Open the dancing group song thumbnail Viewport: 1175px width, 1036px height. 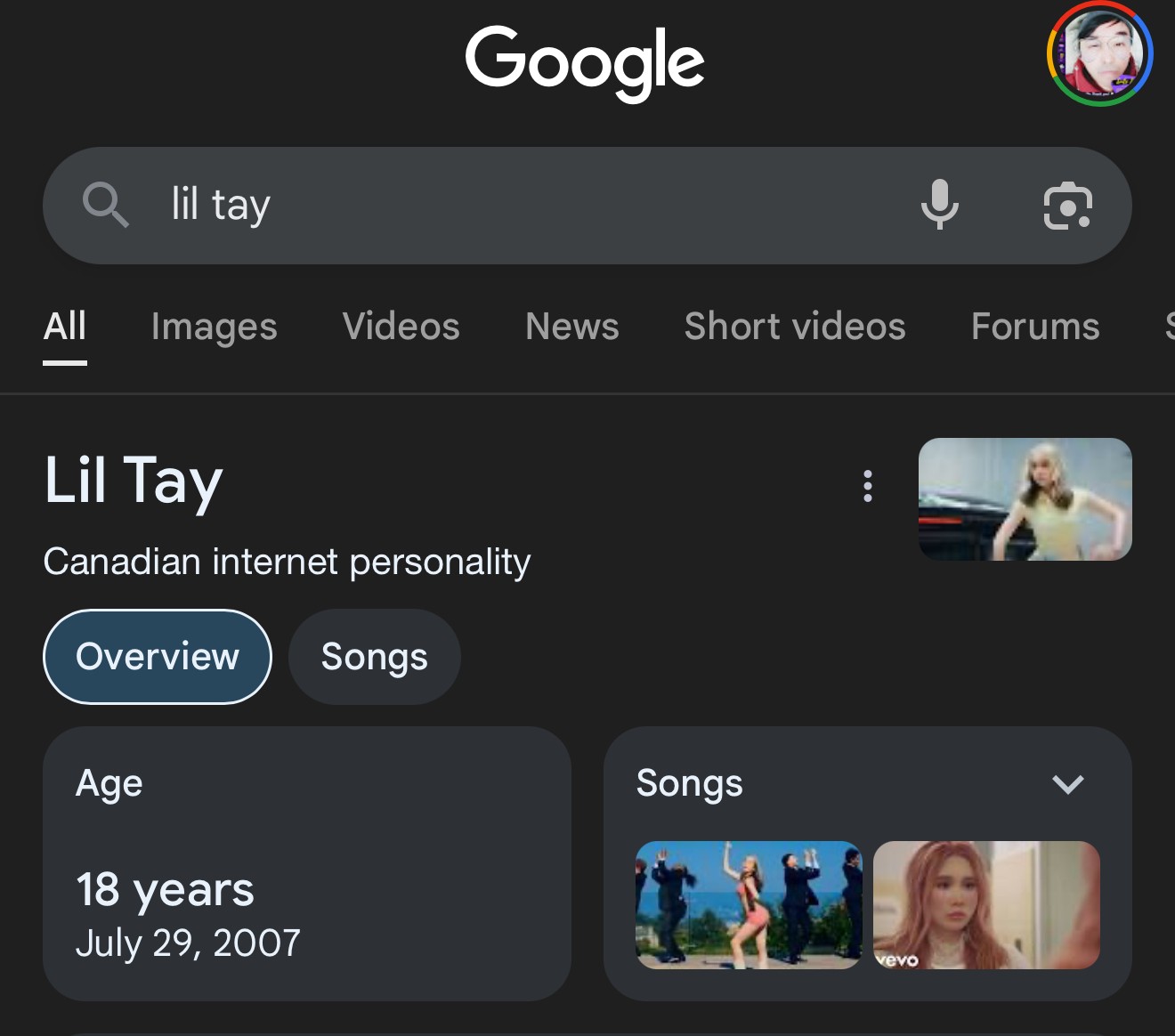[x=749, y=905]
